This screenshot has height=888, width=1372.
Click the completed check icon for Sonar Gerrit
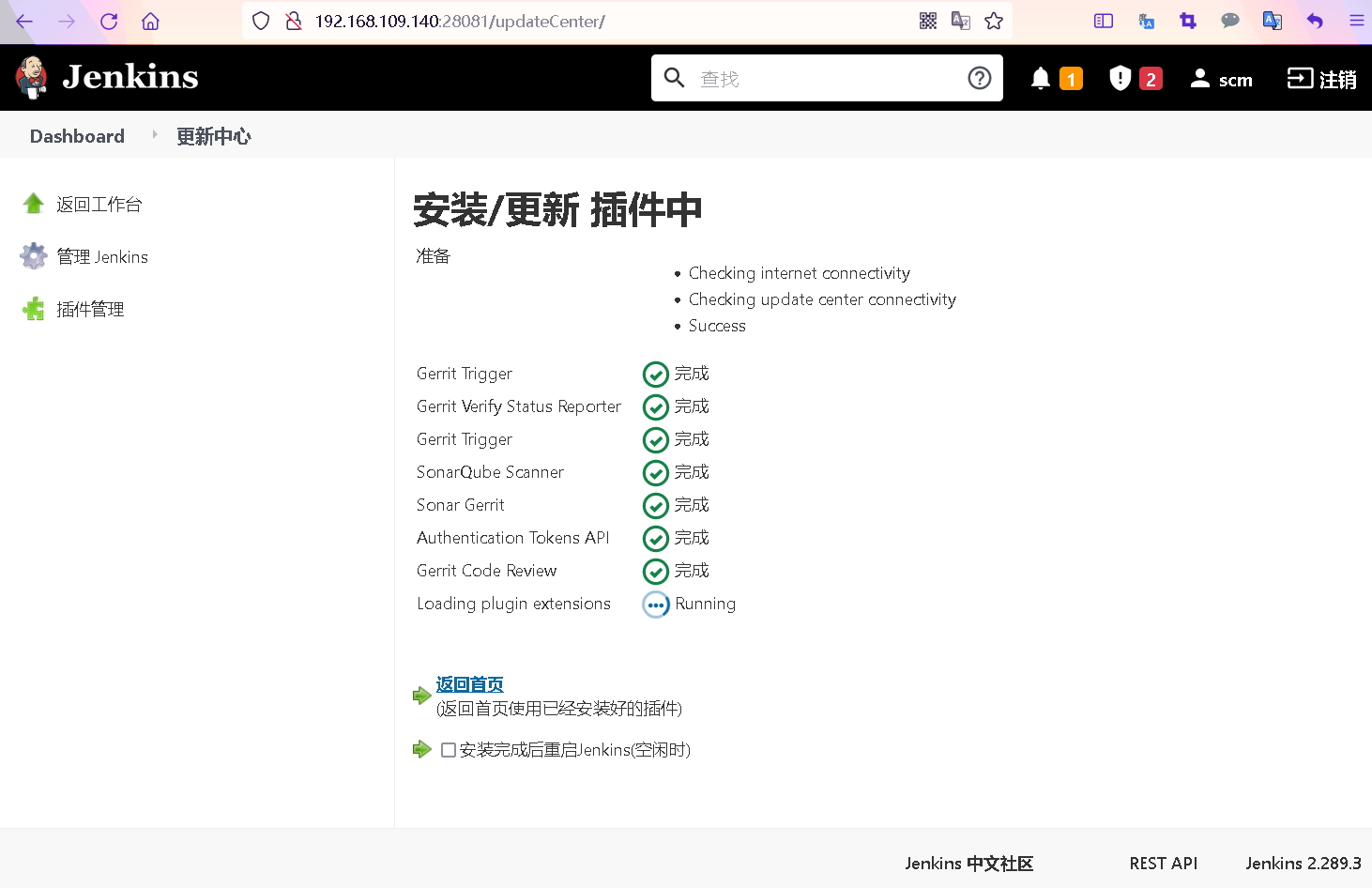pos(656,506)
